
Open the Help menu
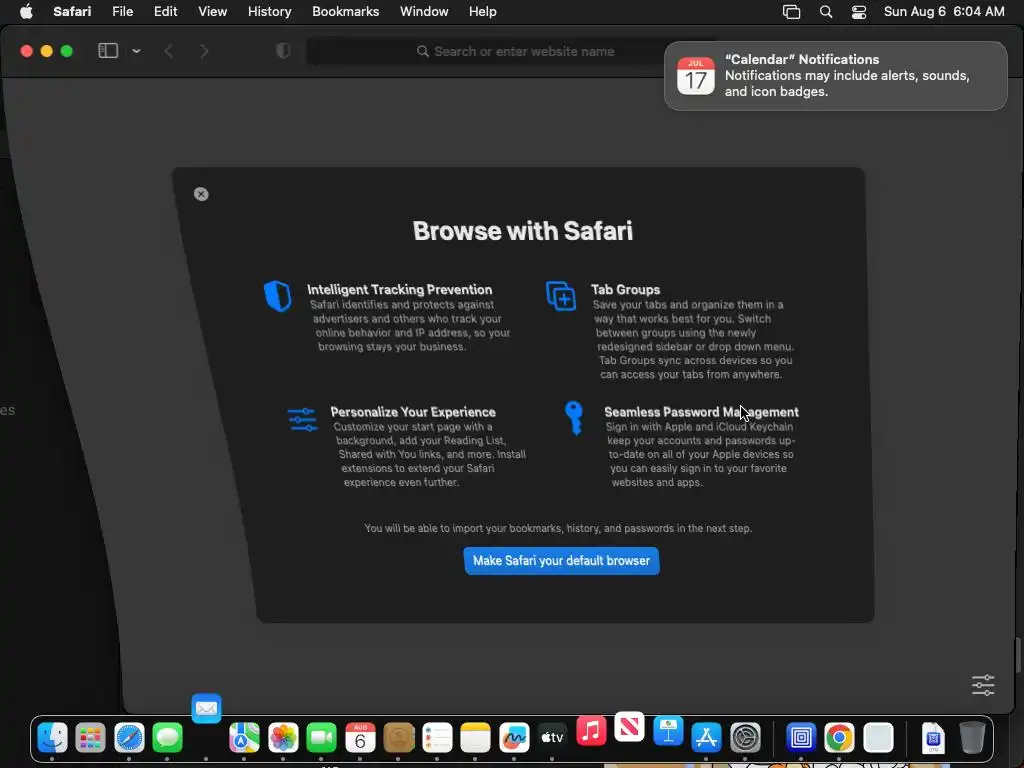483,11
